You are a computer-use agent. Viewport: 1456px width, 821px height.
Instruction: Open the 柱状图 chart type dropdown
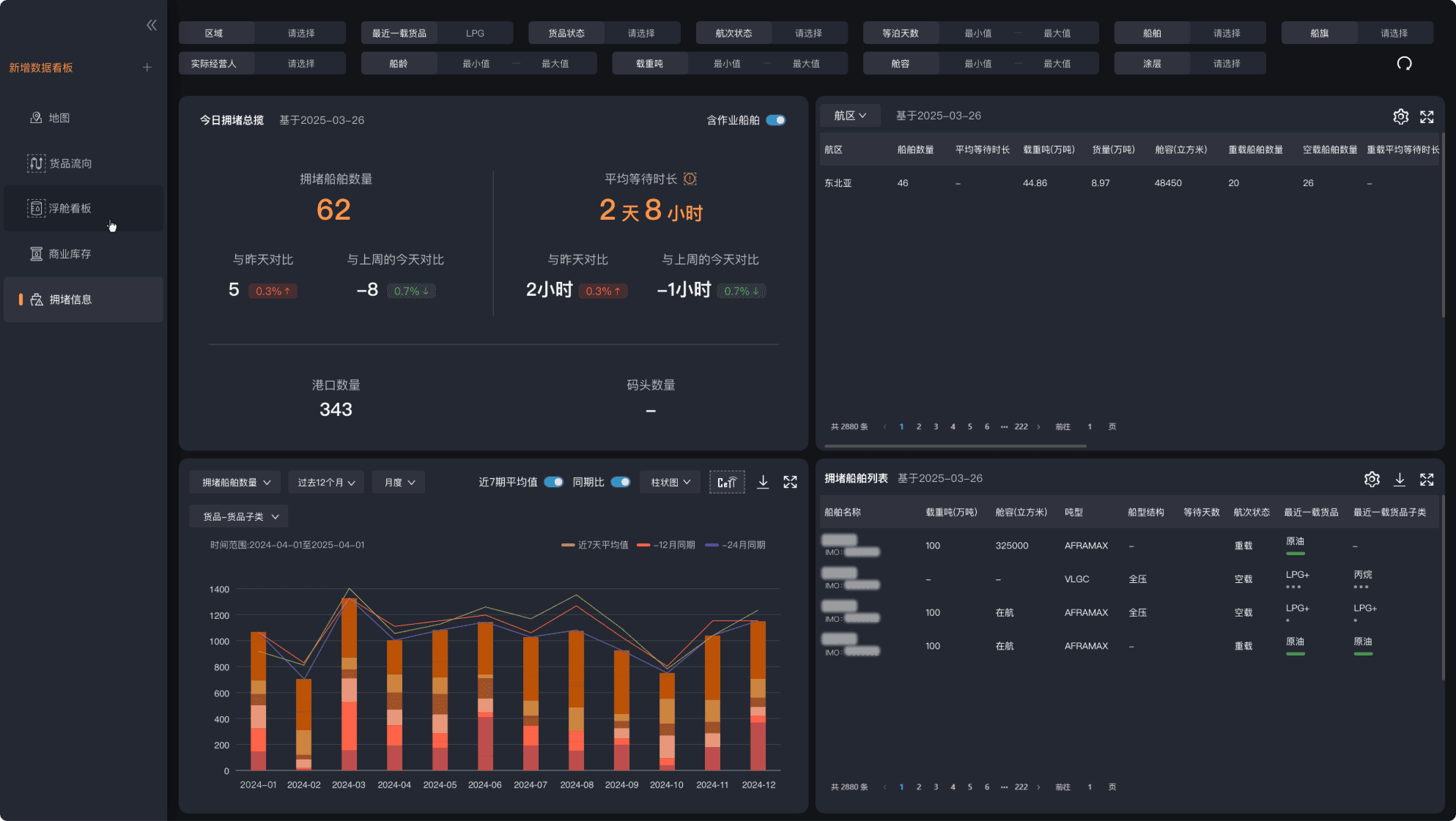[670, 483]
